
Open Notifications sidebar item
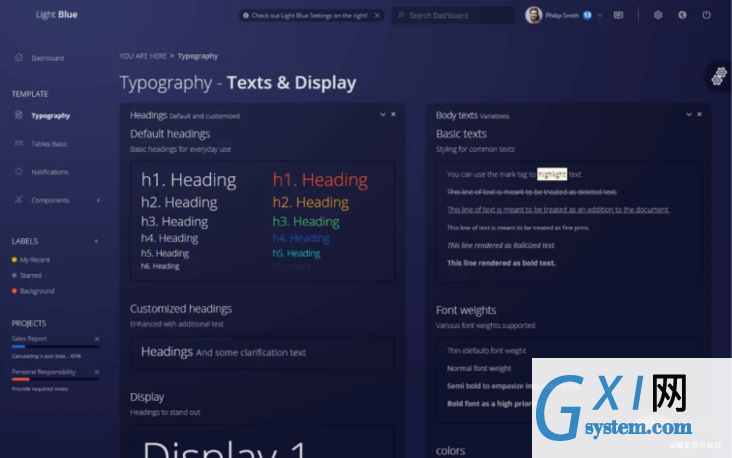[49, 172]
